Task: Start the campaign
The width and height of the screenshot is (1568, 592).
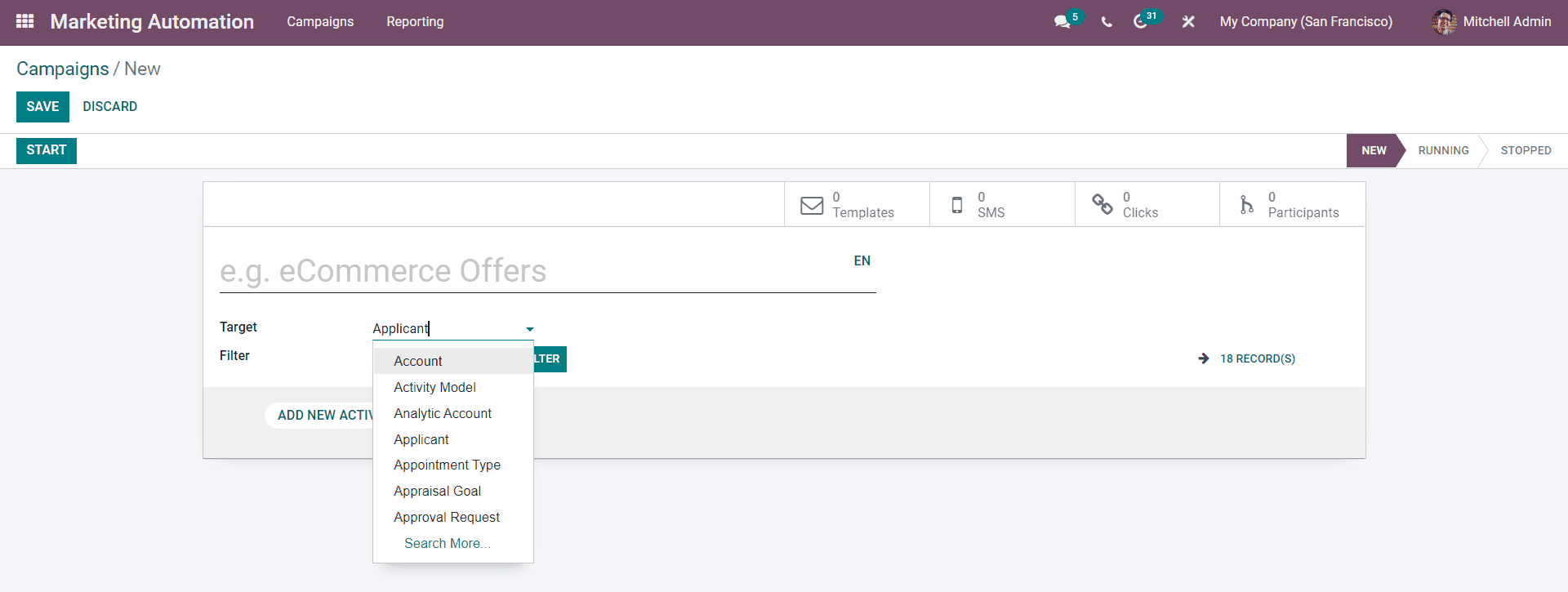Action: (x=47, y=150)
